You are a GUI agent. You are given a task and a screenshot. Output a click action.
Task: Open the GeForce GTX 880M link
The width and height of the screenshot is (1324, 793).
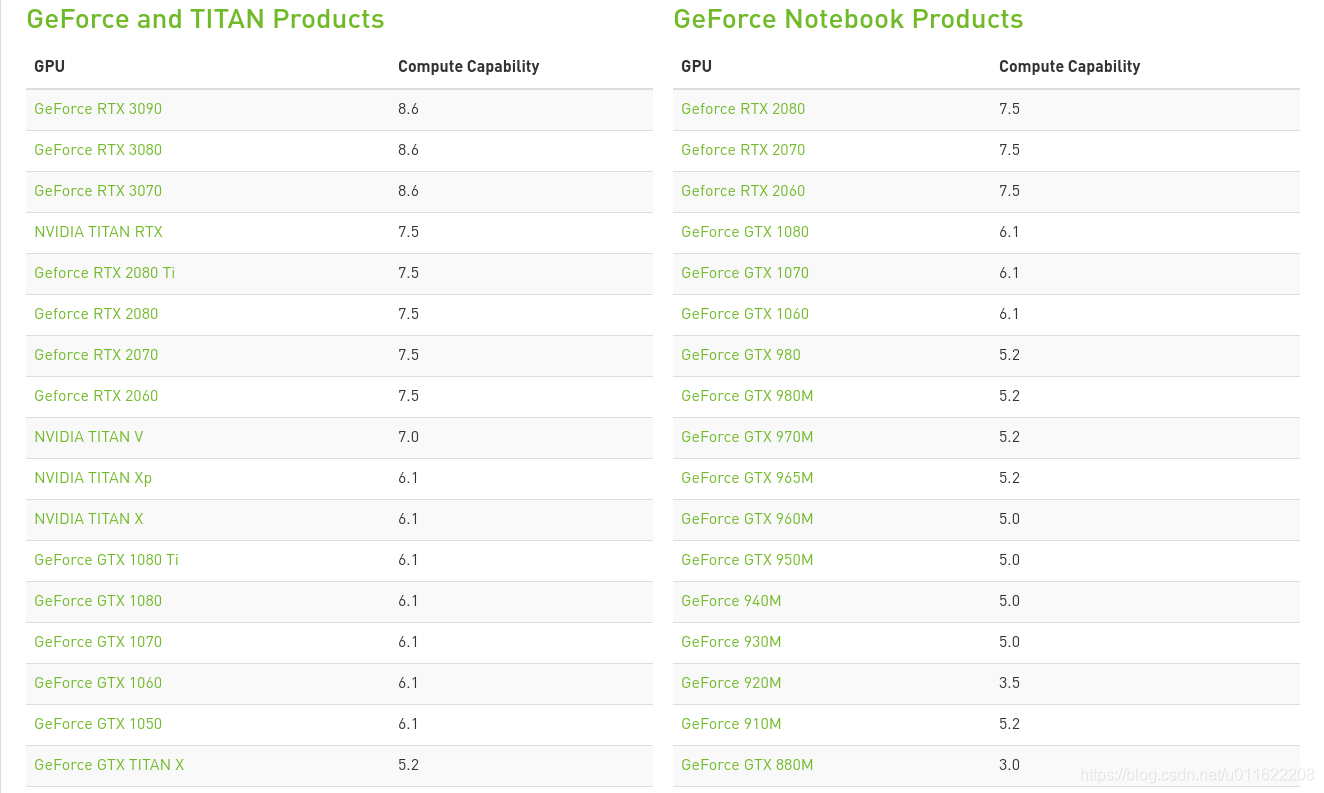tap(747, 765)
